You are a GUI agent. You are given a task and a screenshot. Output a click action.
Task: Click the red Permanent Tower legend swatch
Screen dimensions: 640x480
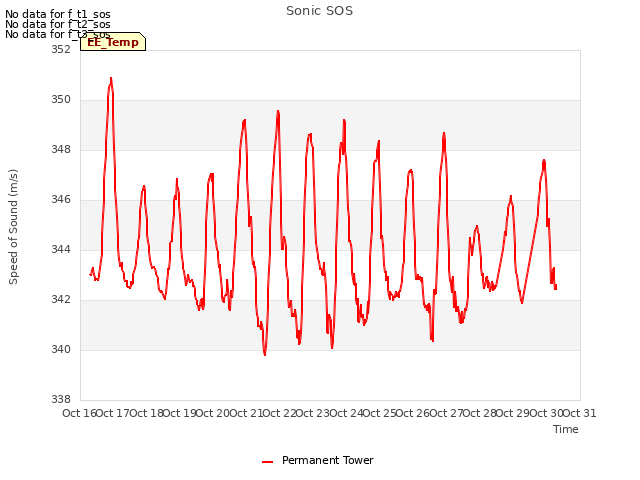[x=267, y=462]
